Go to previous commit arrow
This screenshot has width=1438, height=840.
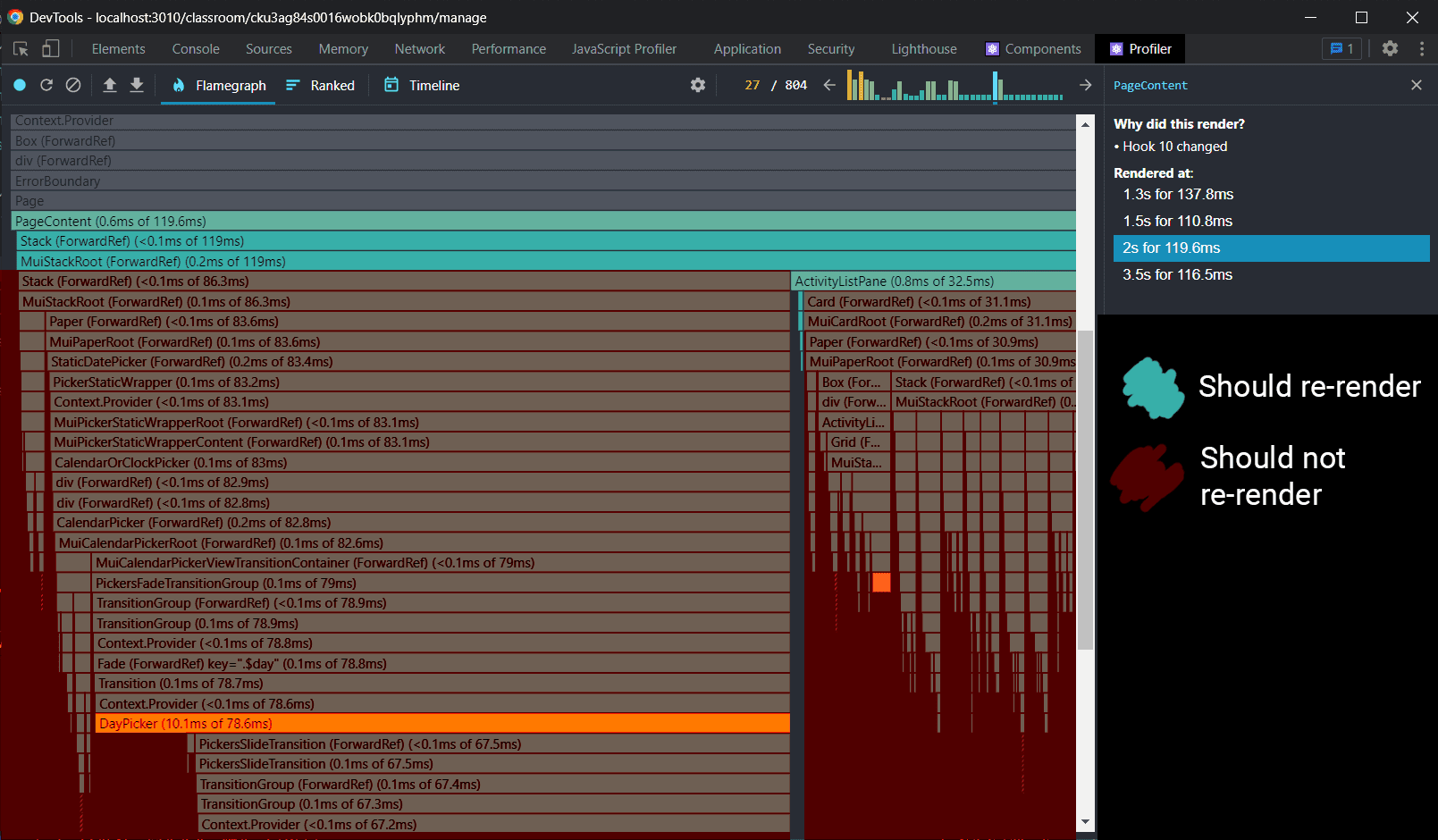coord(829,85)
